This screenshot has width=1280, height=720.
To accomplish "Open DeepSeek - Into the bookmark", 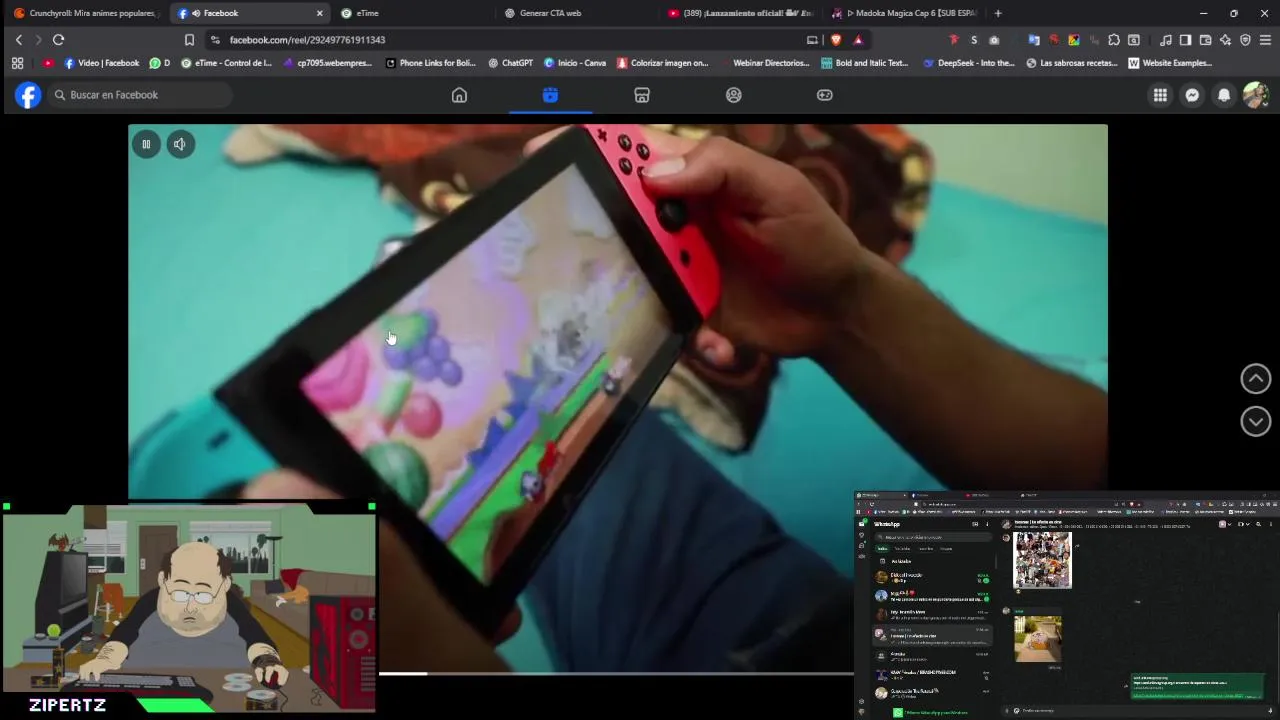I will pyautogui.click(x=968, y=63).
